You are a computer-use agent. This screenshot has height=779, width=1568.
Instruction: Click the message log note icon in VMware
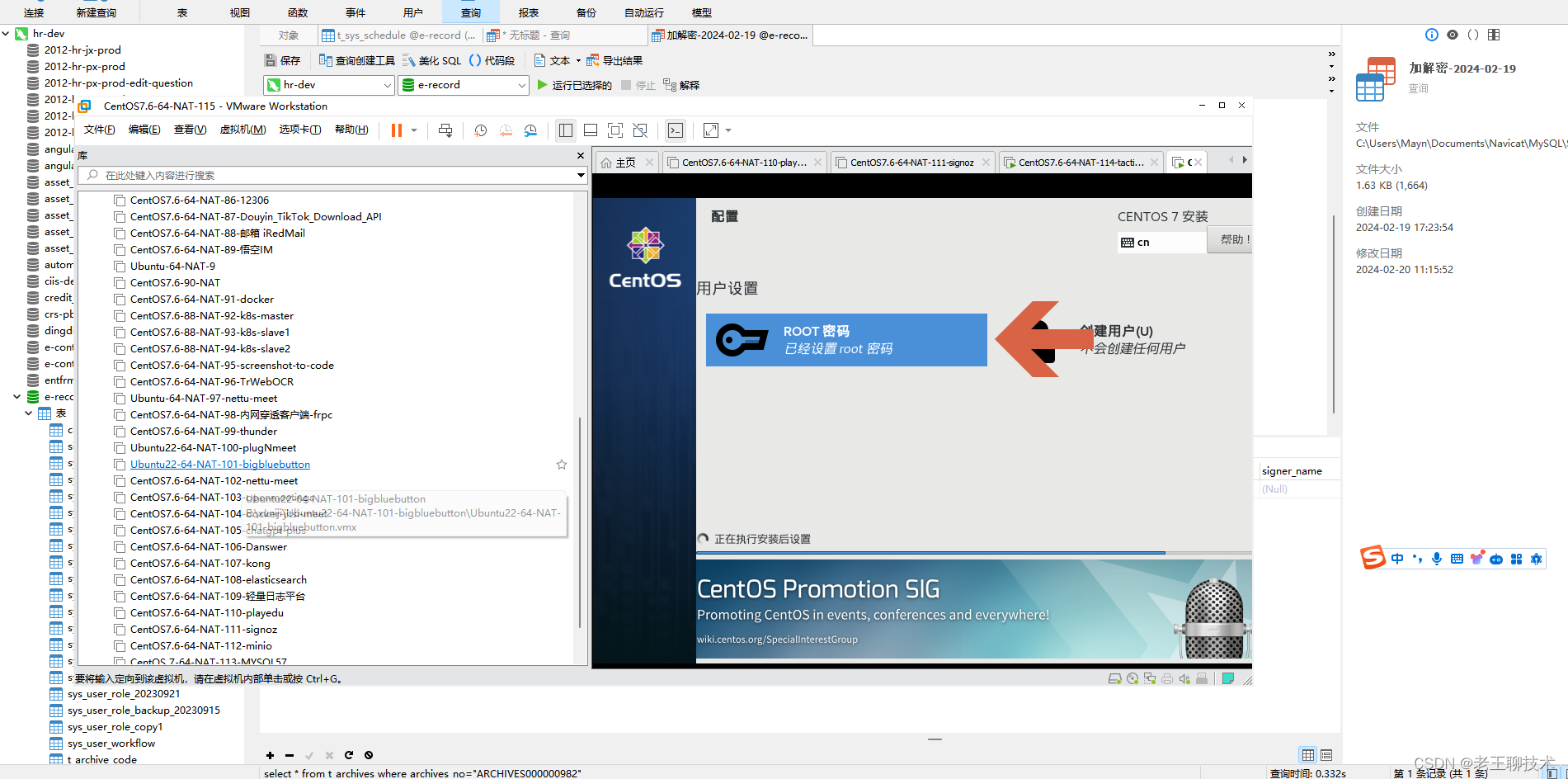click(1228, 679)
